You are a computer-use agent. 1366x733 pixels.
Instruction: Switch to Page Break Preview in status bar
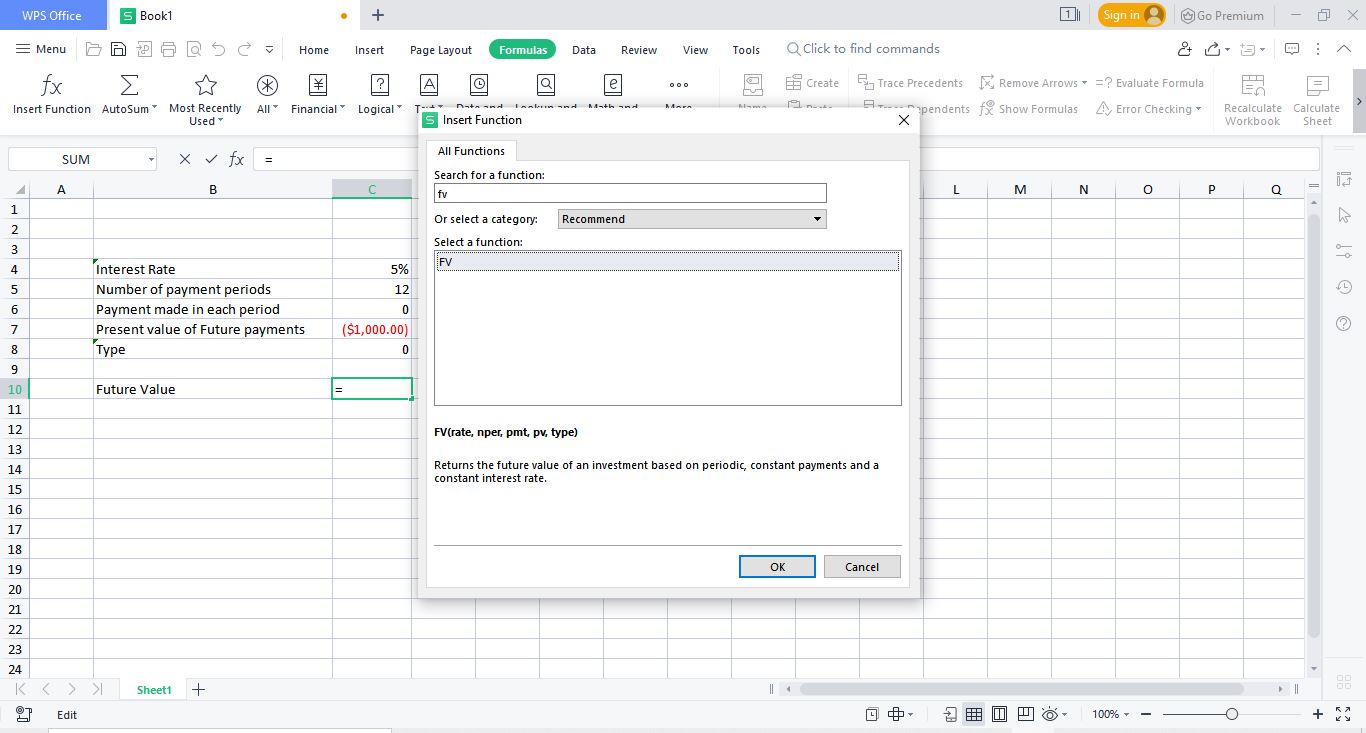coord(1025,714)
